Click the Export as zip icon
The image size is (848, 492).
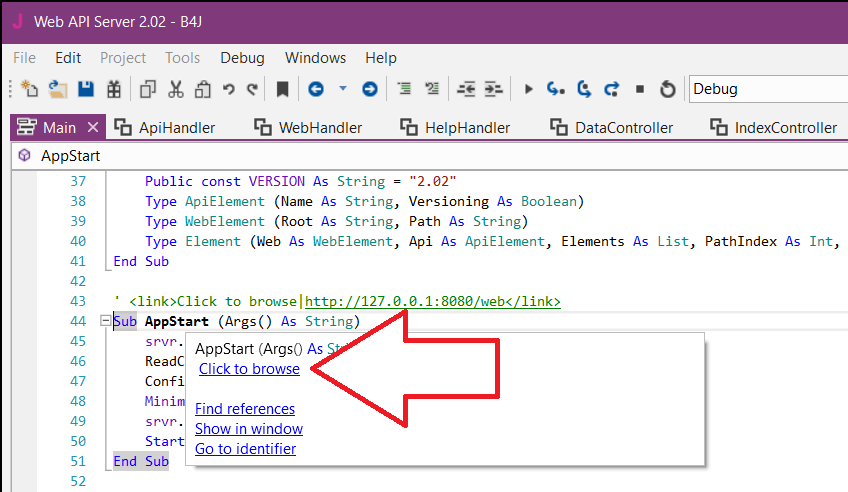(114, 89)
